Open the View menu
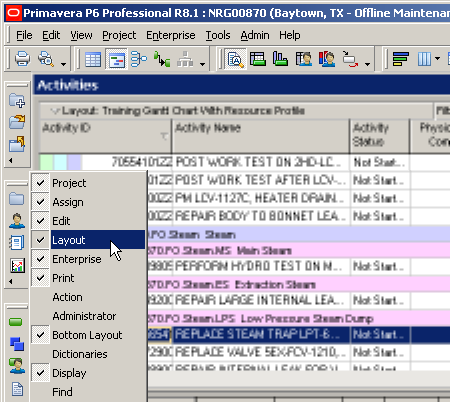Image resolution: width=450 pixels, height=402 pixels. [x=81, y=35]
